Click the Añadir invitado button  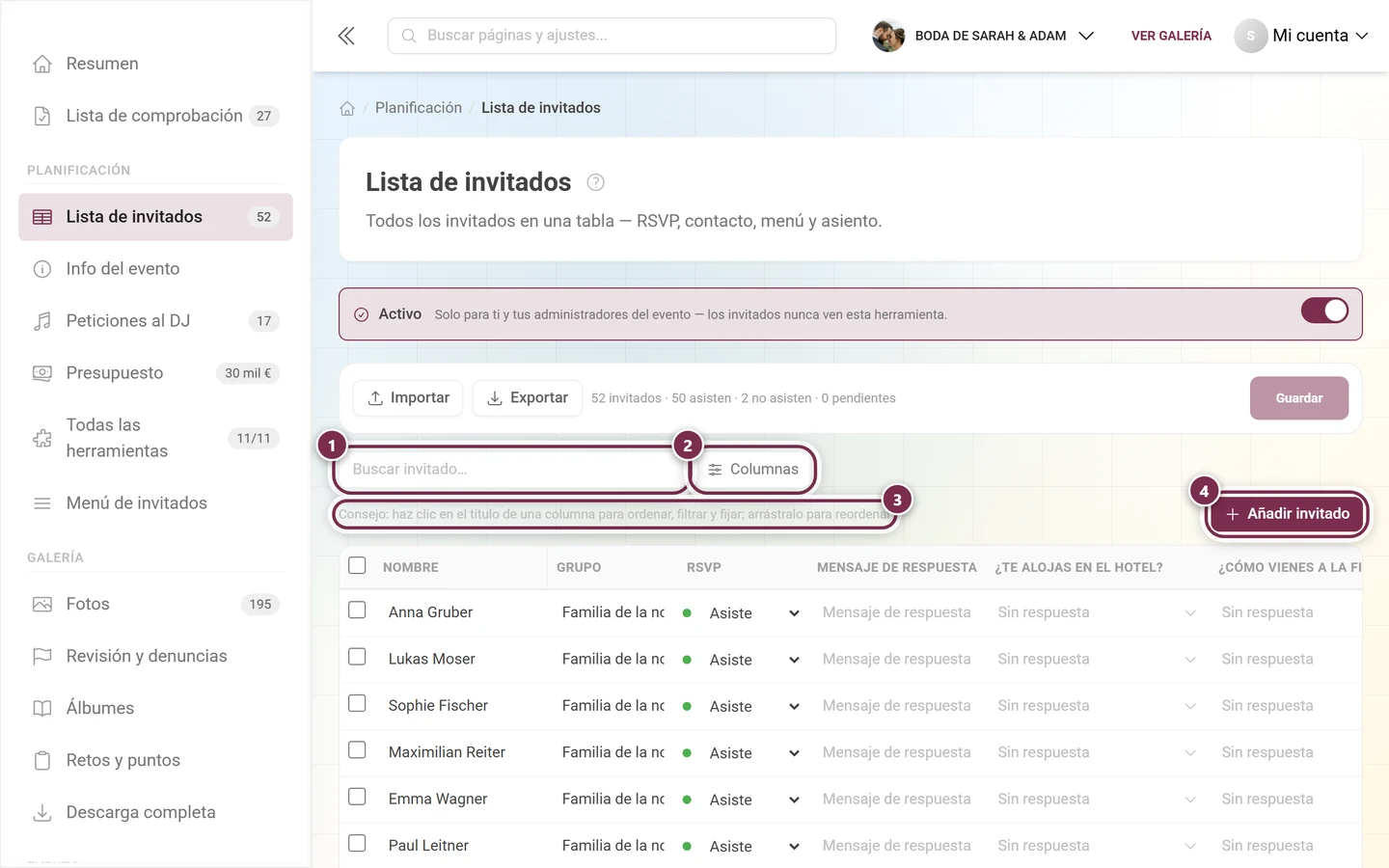click(x=1288, y=514)
